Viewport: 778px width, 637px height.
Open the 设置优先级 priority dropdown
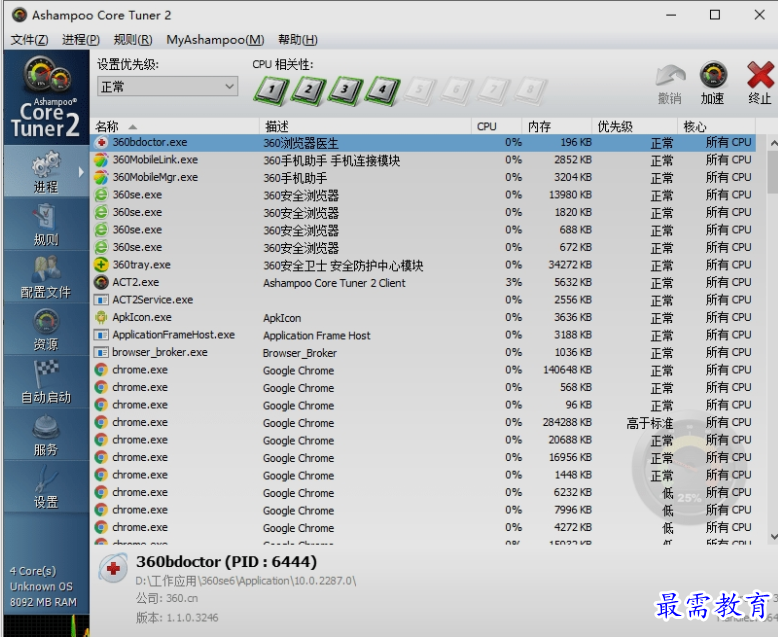point(167,86)
